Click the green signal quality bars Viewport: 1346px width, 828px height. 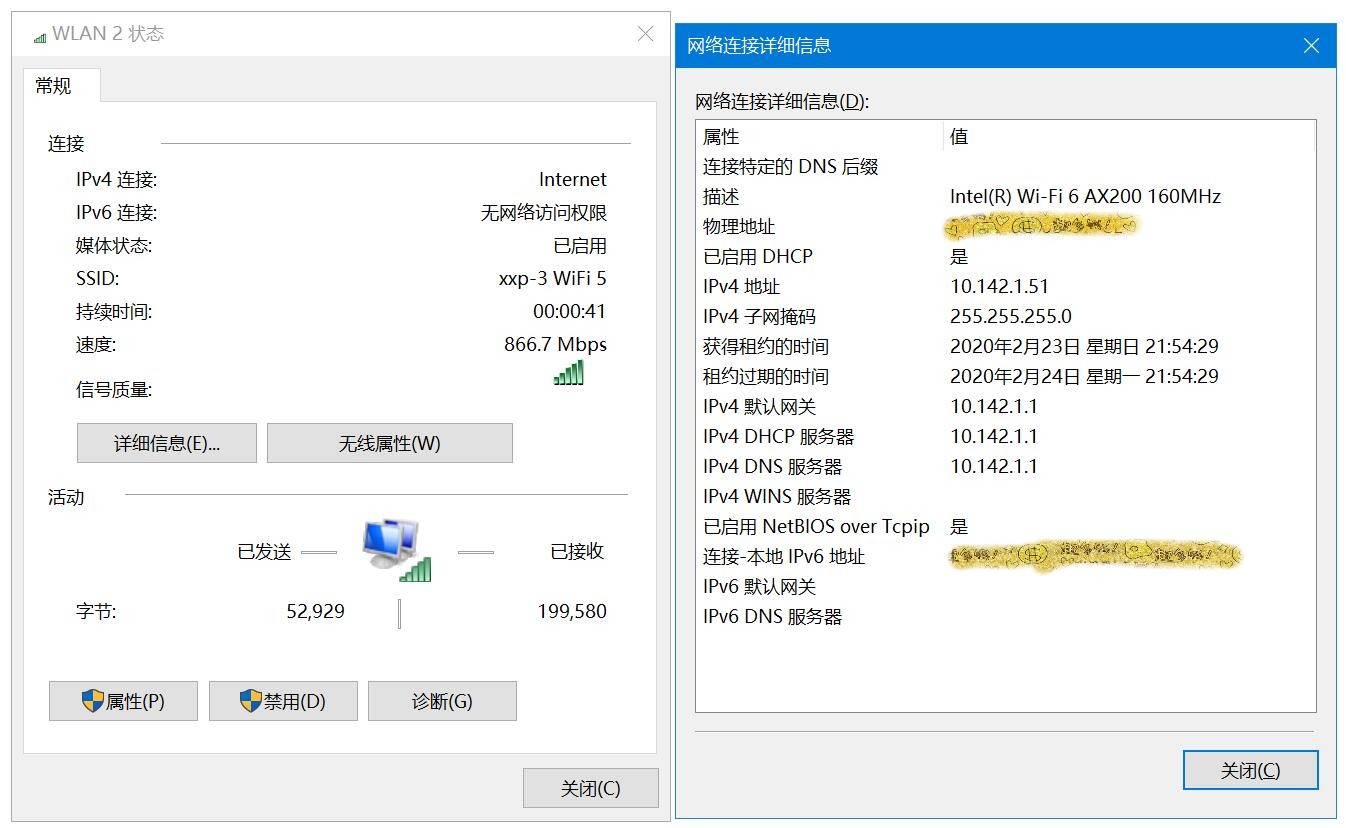(x=569, y=373)
